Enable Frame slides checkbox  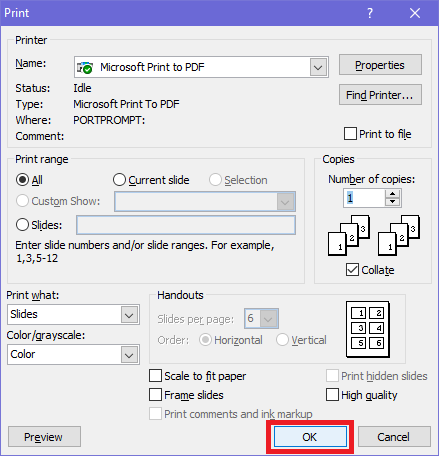(156, 395)
